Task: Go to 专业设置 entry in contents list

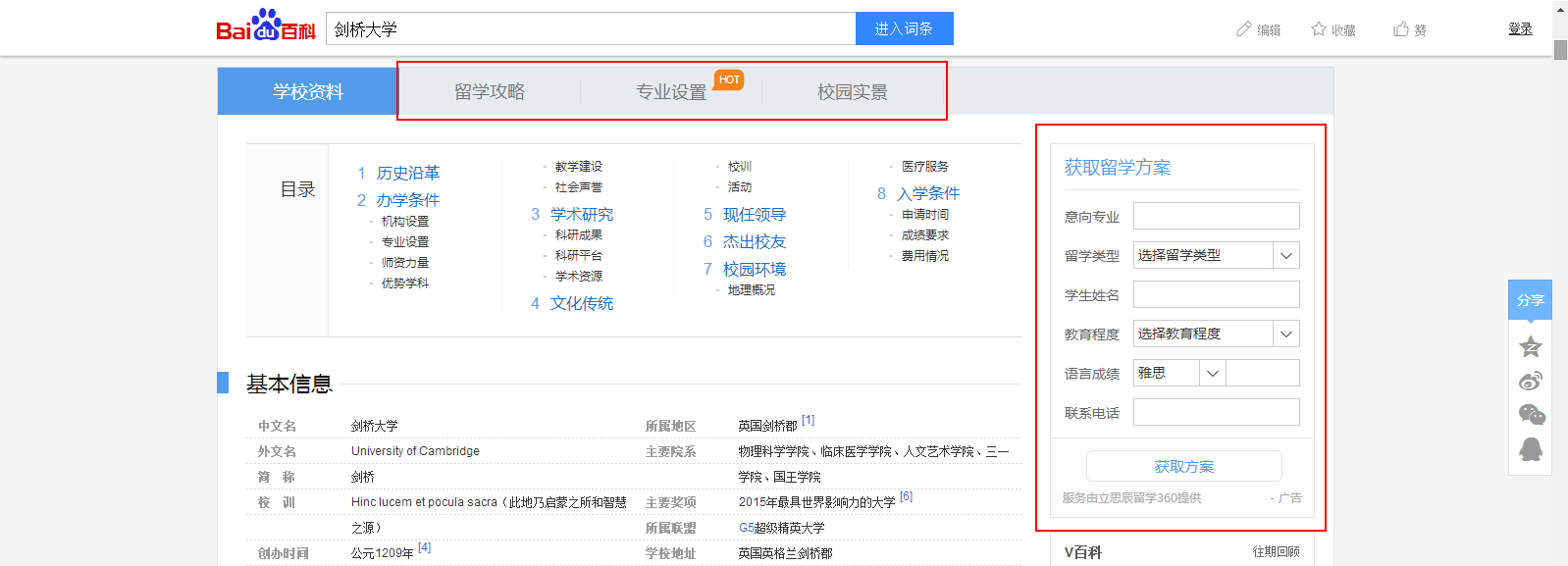Action: [405, 242]
